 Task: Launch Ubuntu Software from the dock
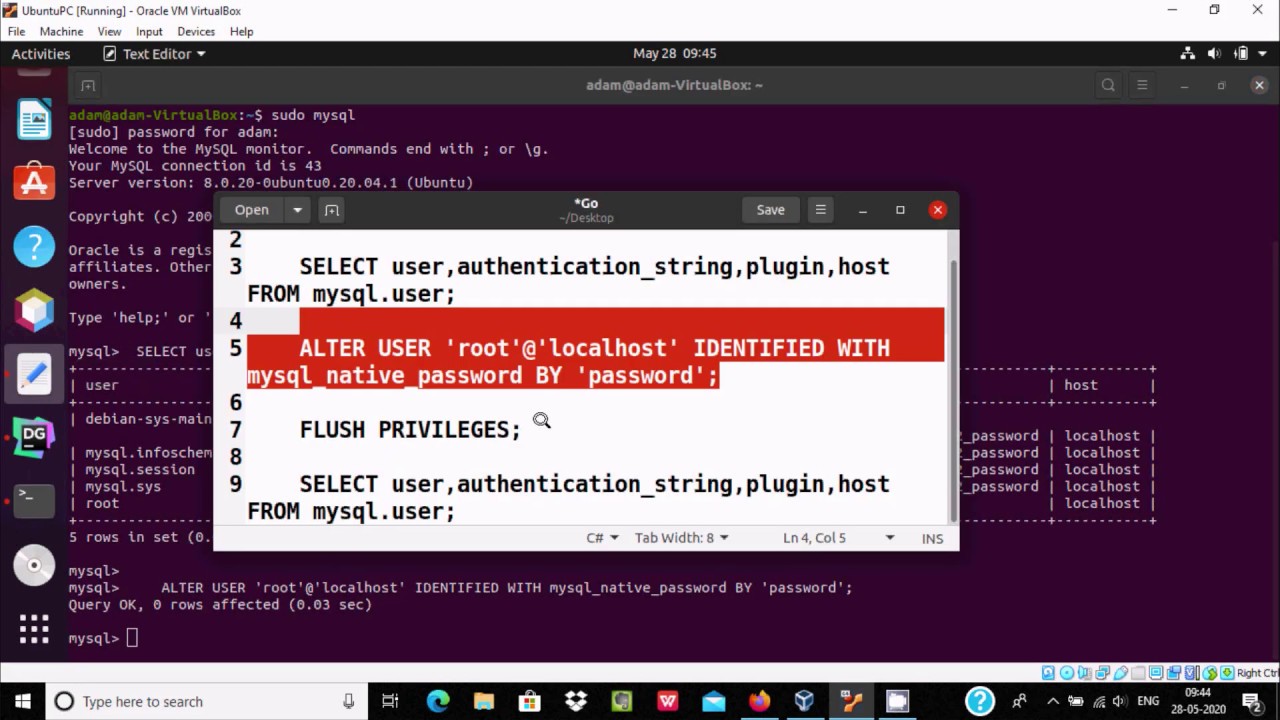tap(34, 182)
